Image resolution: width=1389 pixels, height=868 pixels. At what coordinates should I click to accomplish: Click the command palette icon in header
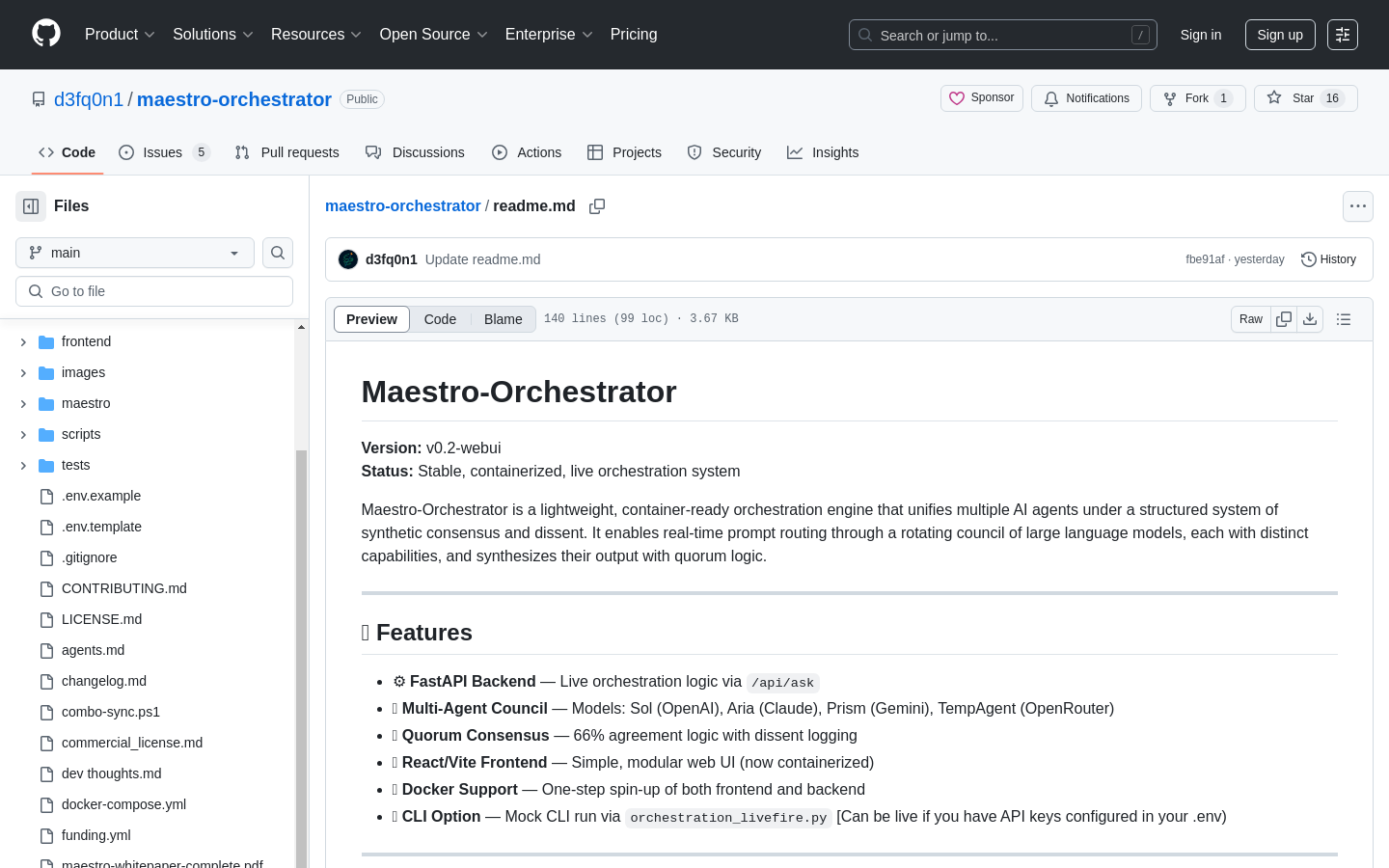coord(1343,35)
